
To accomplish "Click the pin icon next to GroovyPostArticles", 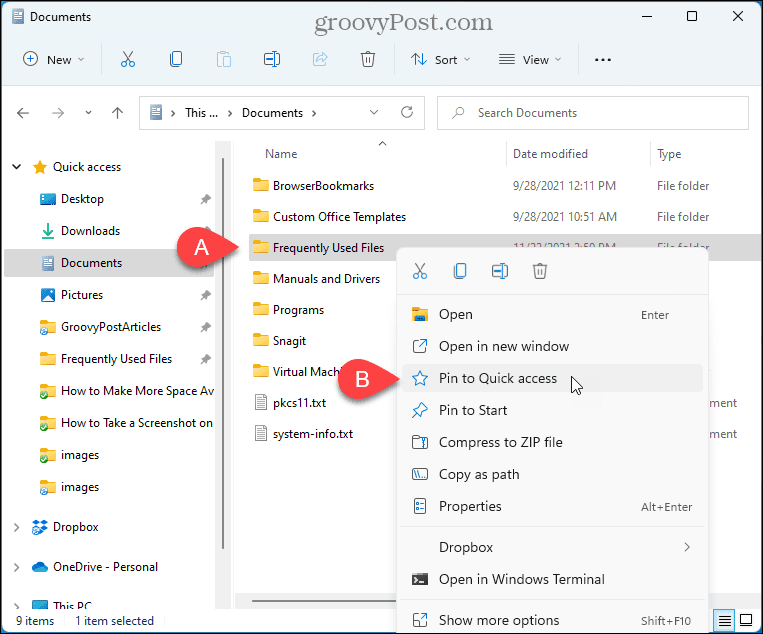I will click(x=205, y=327).
